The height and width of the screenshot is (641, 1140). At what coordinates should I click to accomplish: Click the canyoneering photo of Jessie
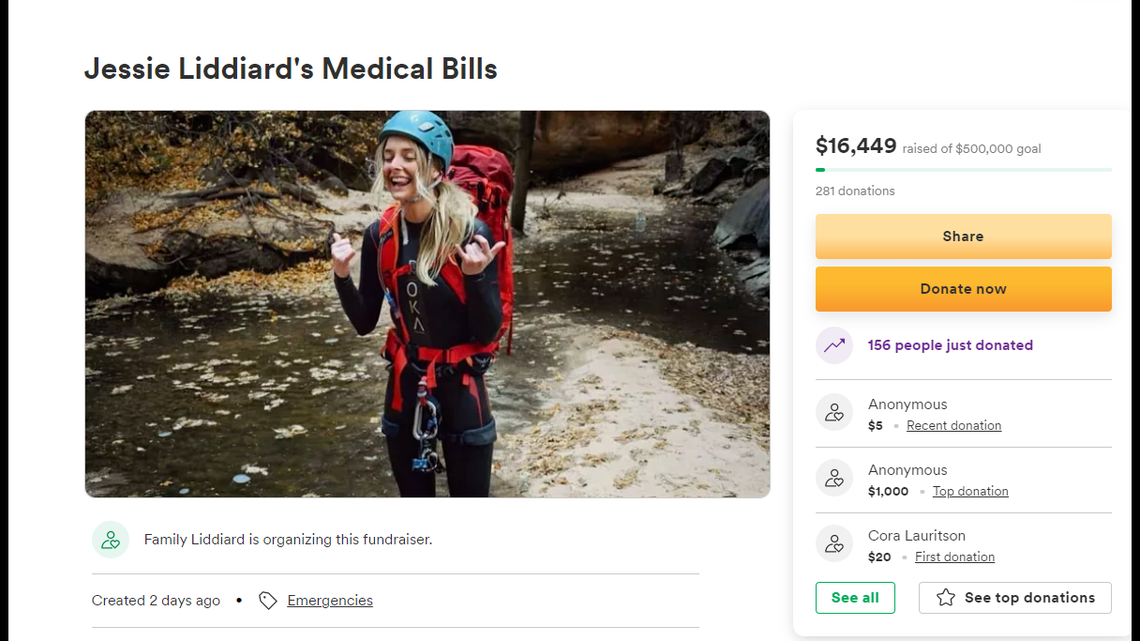coord(427,304)
